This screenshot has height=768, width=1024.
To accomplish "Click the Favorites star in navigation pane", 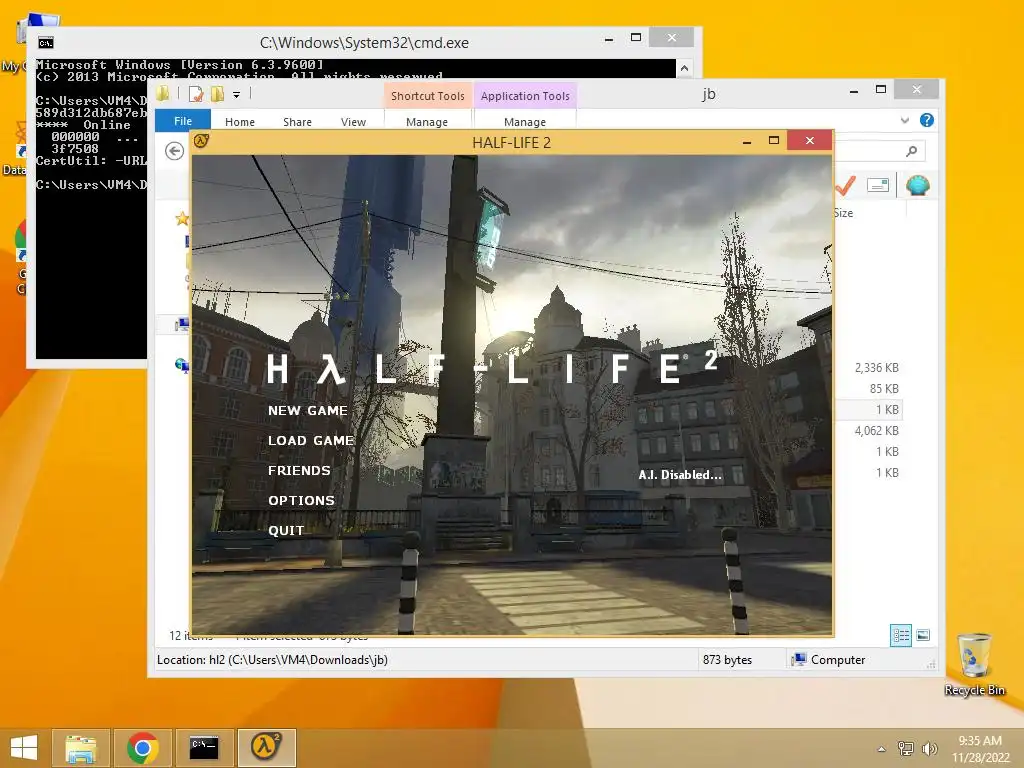I will 182,219.
